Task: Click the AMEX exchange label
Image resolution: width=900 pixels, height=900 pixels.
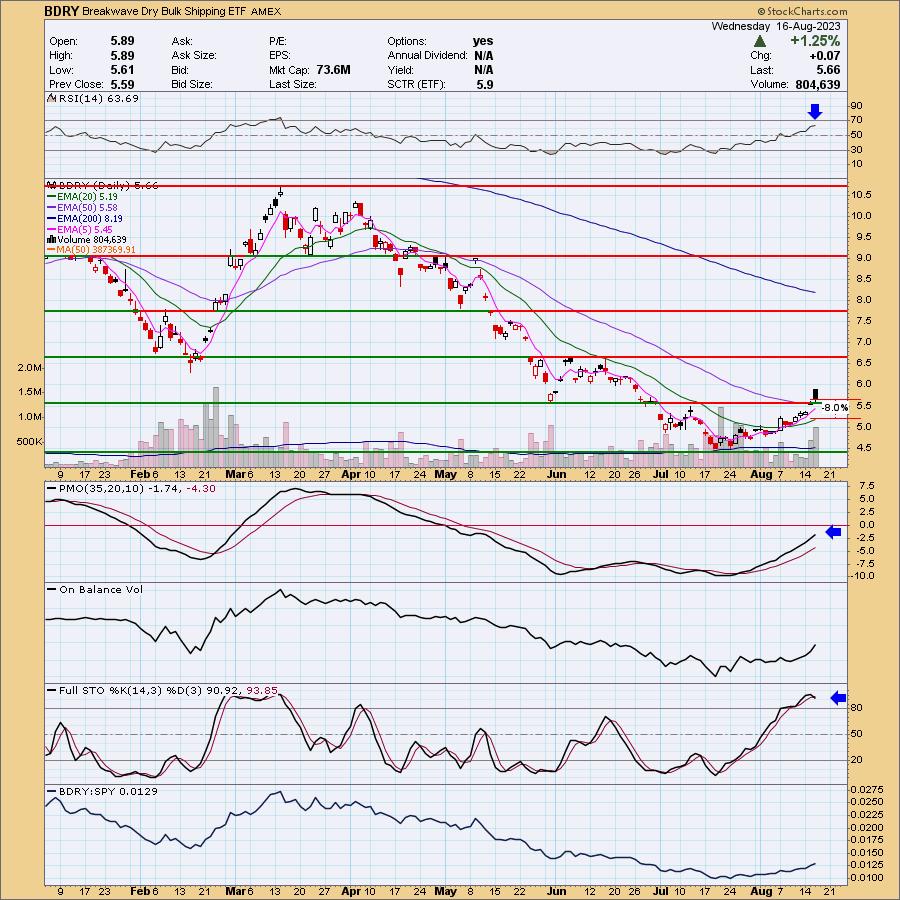Action: (x=266, y=11)
